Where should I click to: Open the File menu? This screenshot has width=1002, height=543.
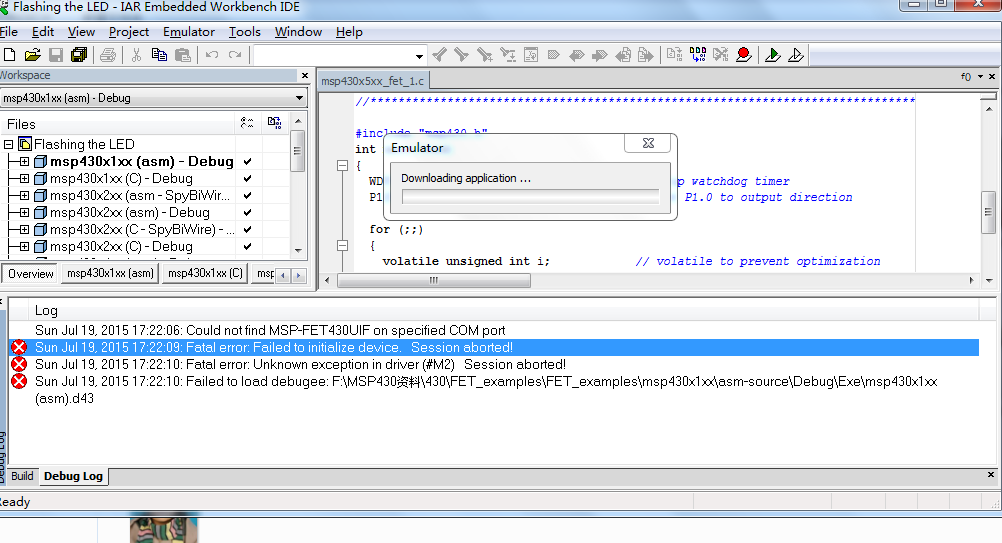(8, 32)
